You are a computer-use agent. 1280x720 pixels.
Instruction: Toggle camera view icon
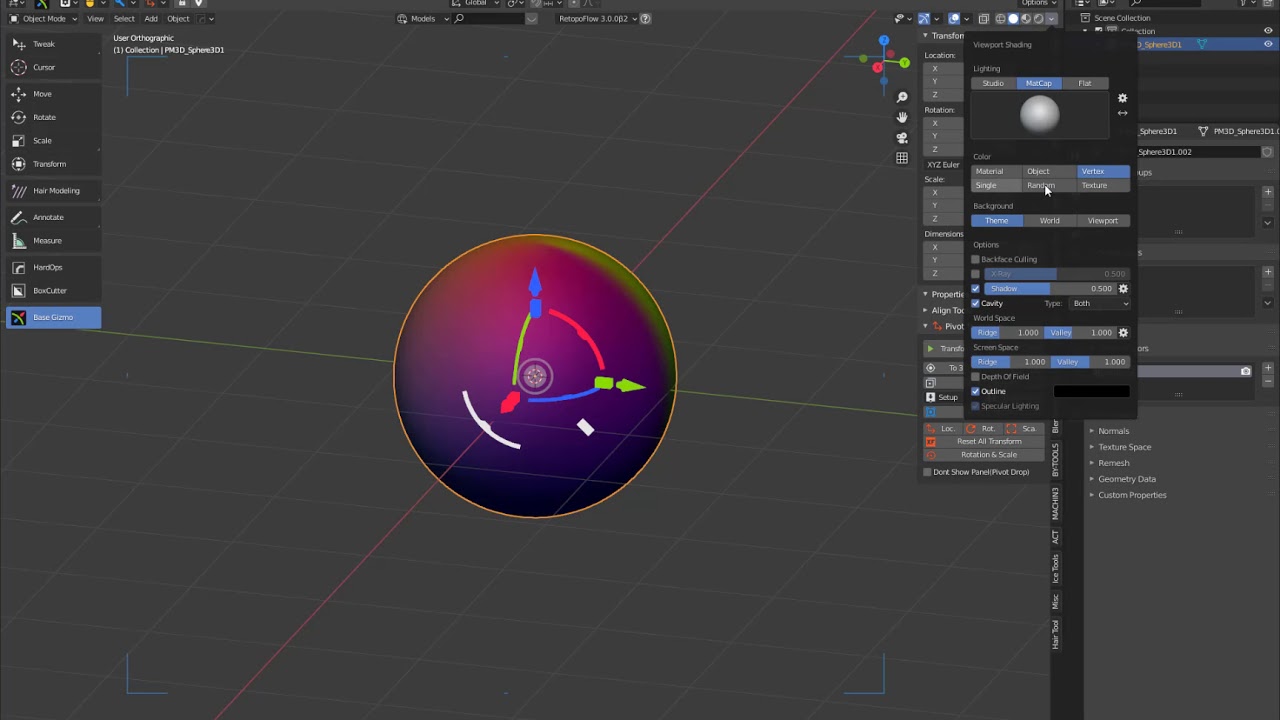pos(902,137)
